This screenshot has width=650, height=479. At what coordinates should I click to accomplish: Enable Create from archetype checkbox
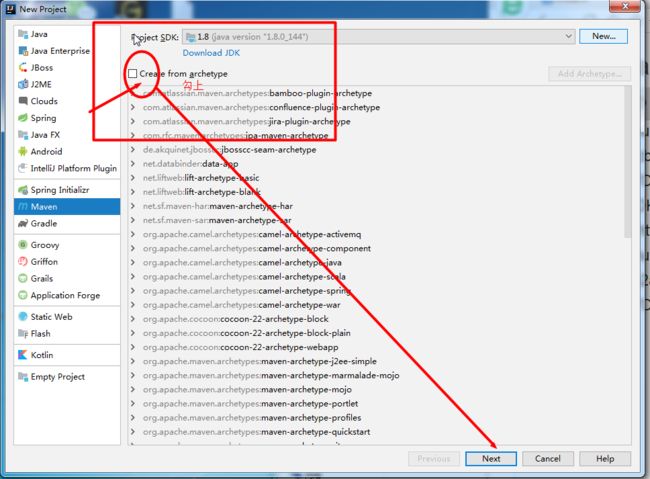coord(133,73)
